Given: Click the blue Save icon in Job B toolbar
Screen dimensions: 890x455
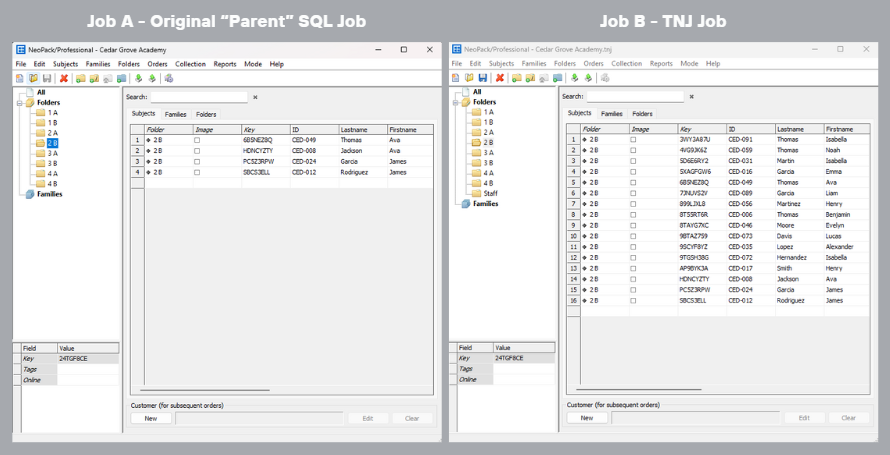Looking at the screenshot, I should [x=482, y=78].
